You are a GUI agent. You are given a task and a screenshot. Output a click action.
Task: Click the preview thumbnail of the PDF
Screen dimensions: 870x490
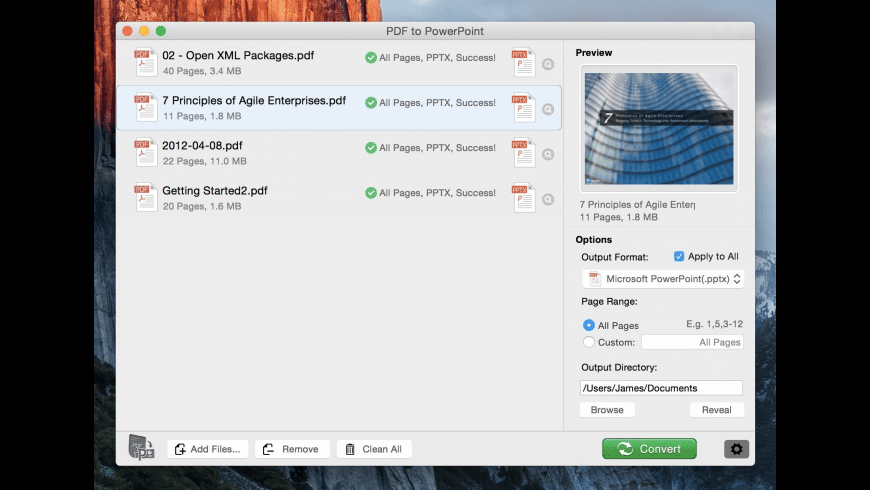(x=660, y=128)
